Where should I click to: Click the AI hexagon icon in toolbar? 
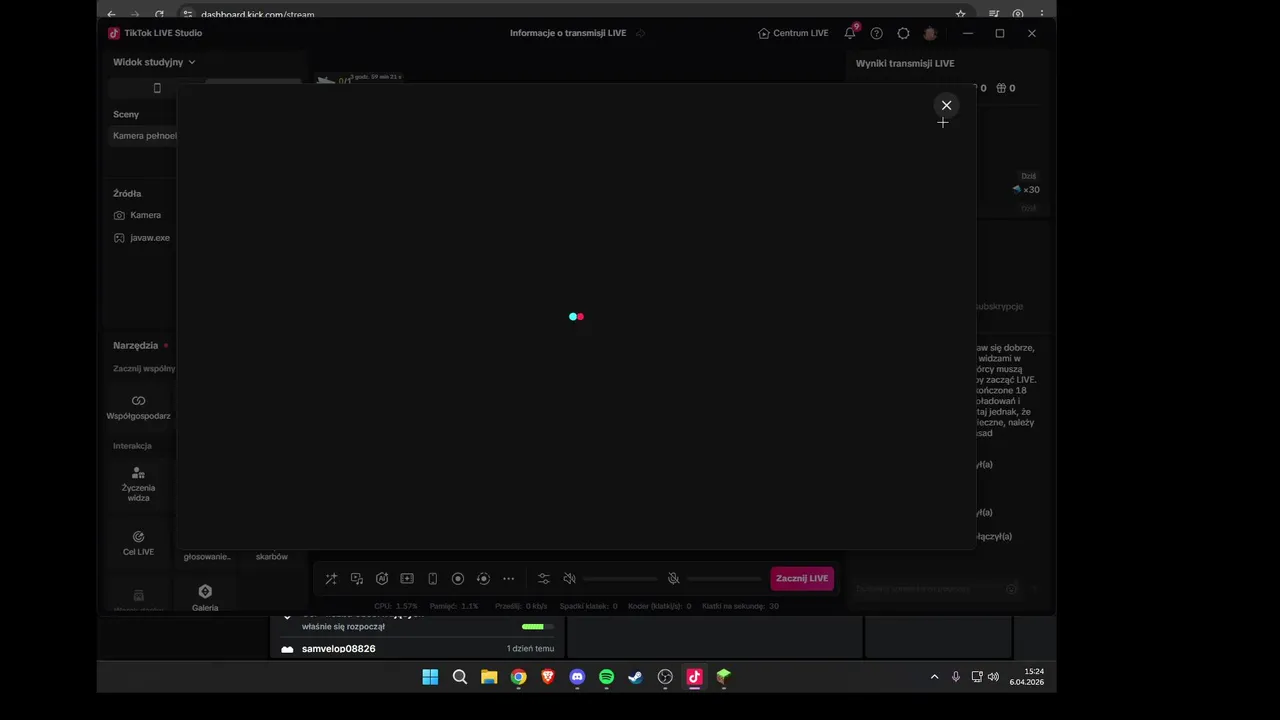[382, 578]
